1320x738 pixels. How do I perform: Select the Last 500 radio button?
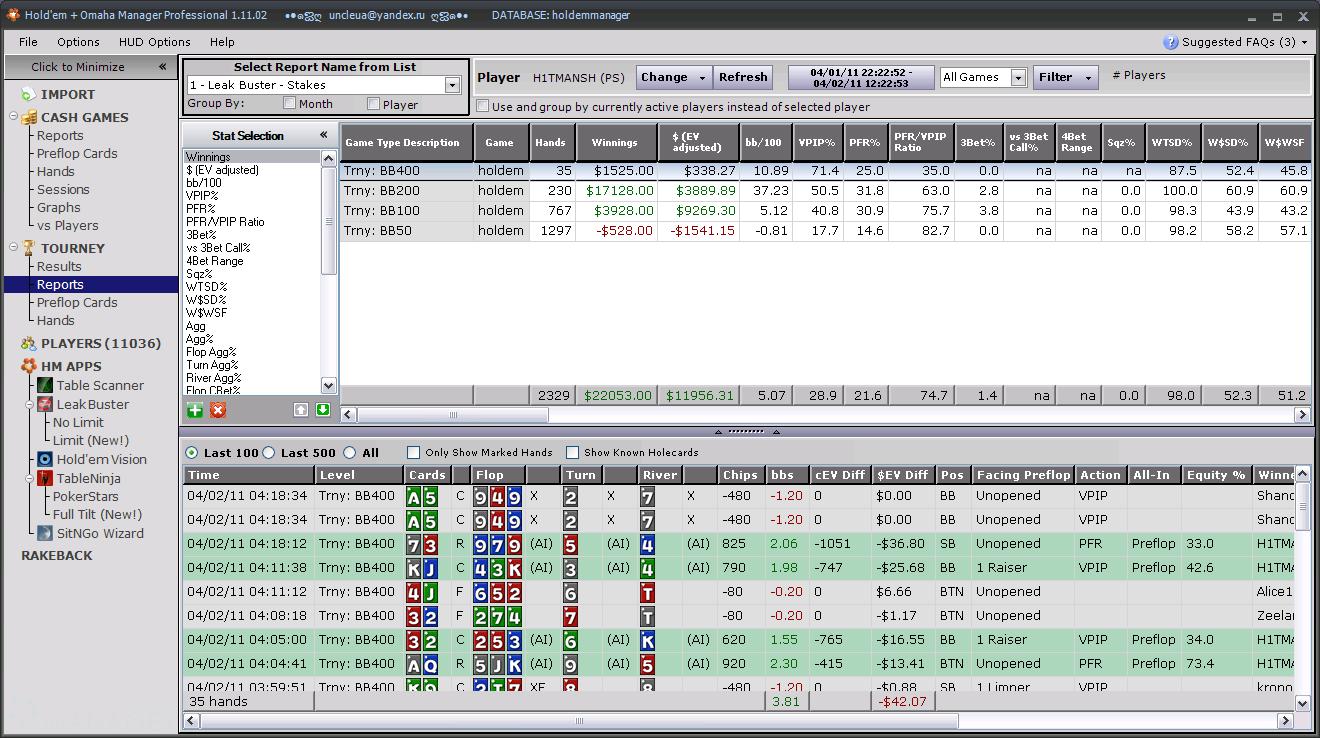pyautogui.click(x=269, y=452)
